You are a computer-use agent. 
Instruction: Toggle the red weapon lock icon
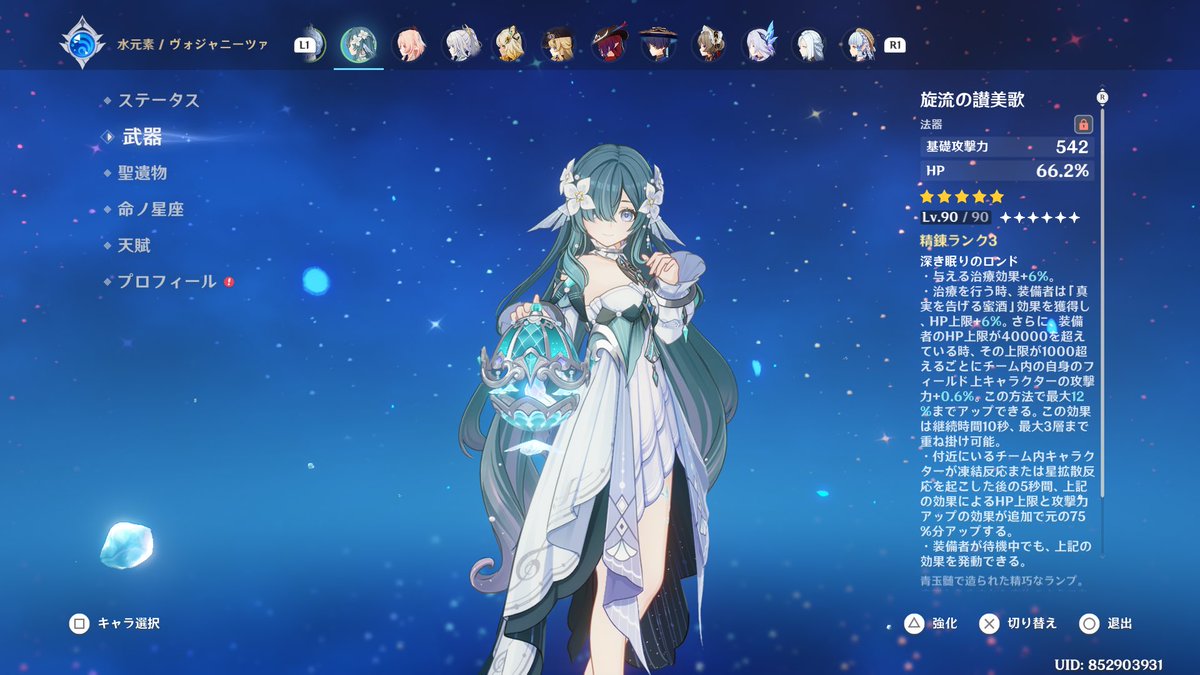click(x=1083, y=125)
